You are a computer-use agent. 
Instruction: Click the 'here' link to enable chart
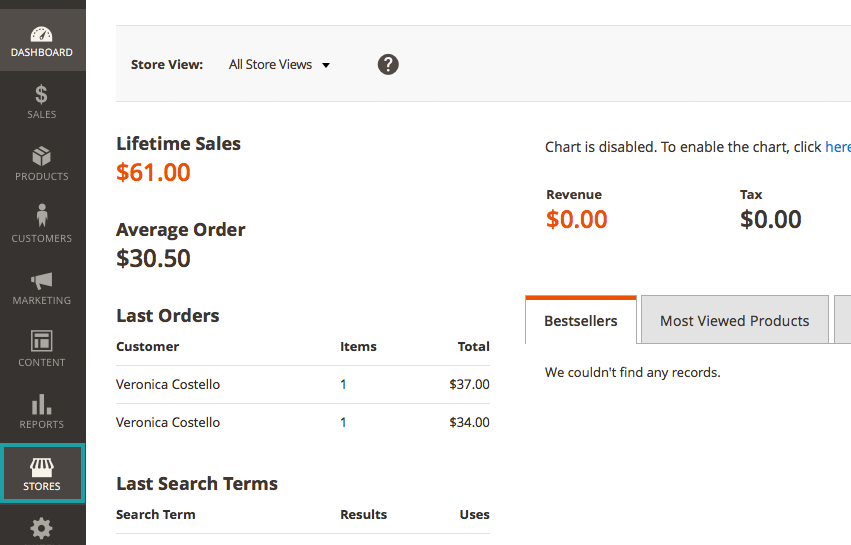point(837,147)
